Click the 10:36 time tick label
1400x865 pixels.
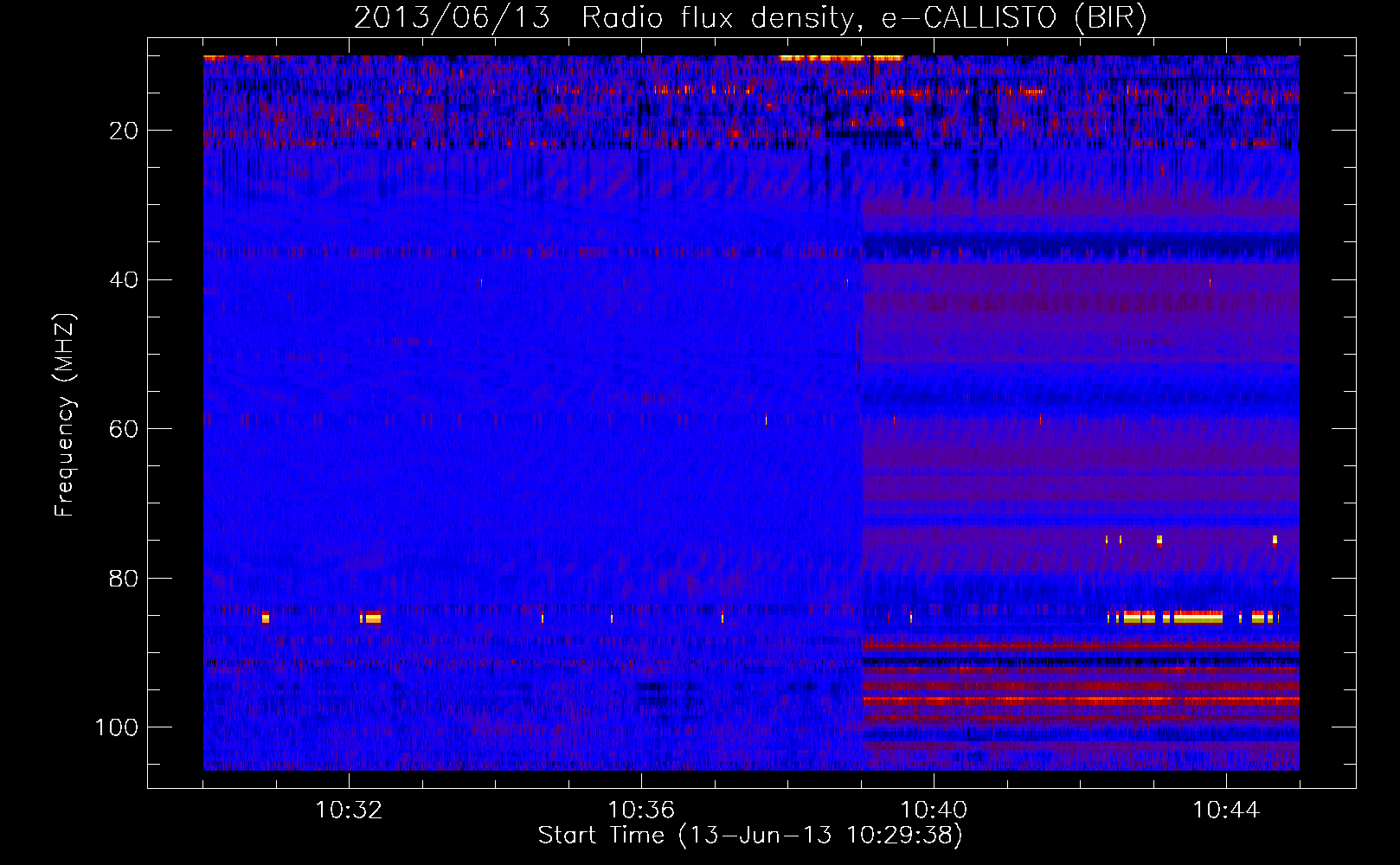(641, 811)
